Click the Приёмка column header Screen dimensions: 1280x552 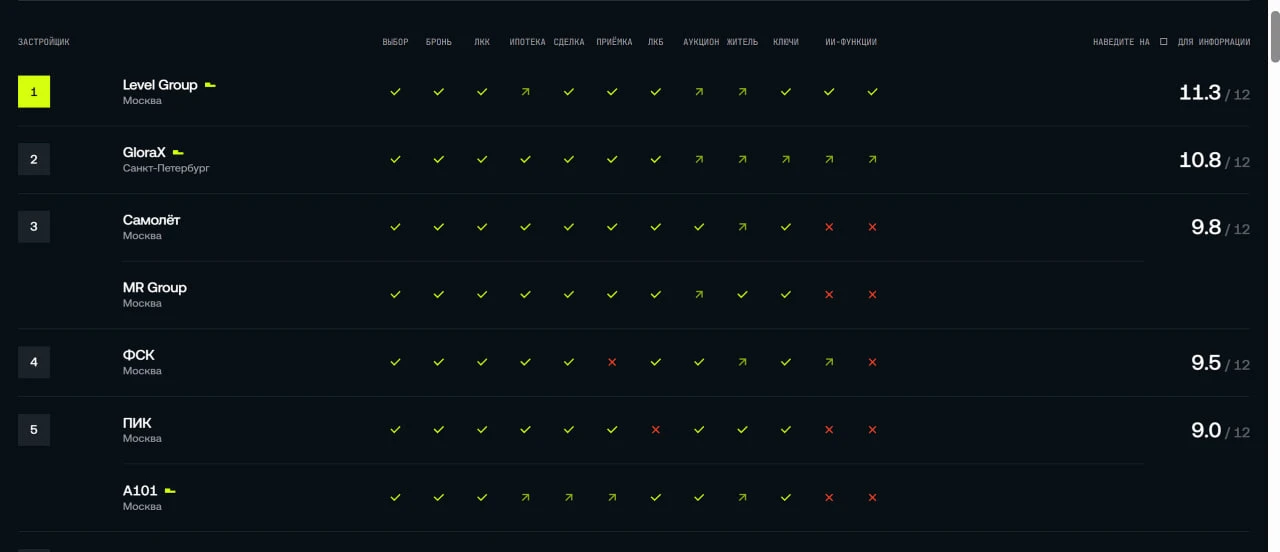coord(614,42)
